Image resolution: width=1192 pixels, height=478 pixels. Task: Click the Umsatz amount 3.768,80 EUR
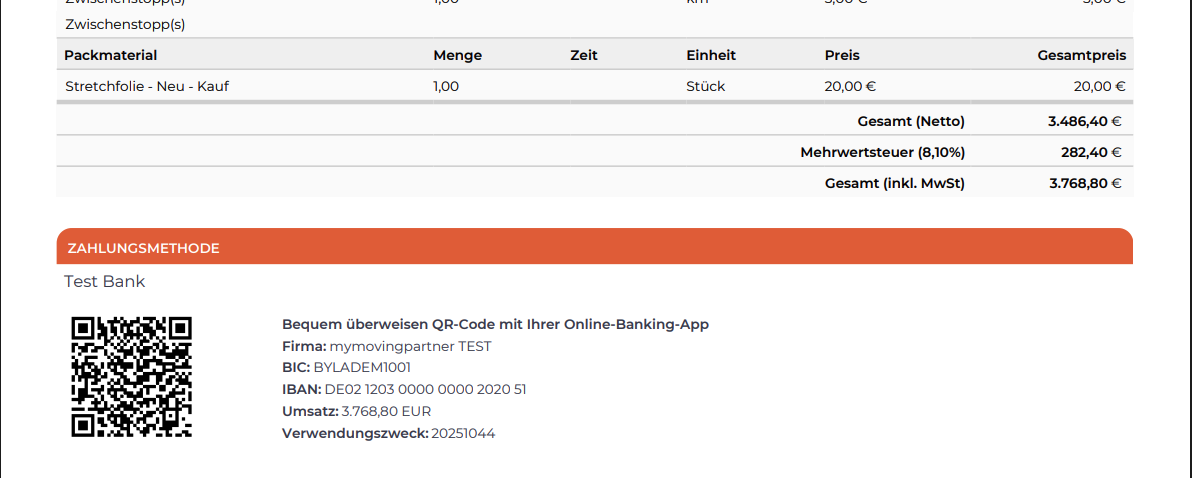[386, 412]
